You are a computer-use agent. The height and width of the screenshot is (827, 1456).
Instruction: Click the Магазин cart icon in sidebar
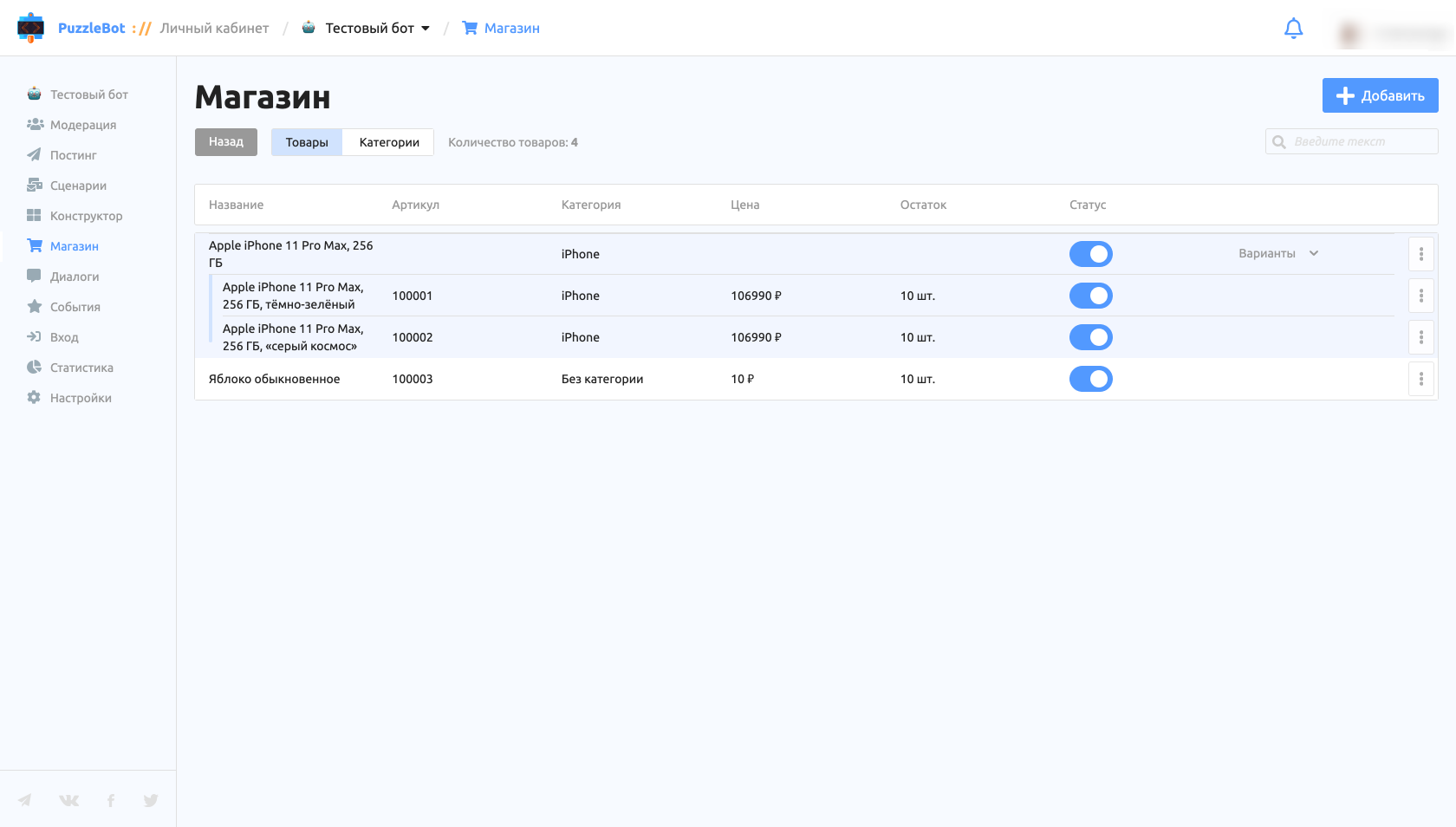(35, 245)
